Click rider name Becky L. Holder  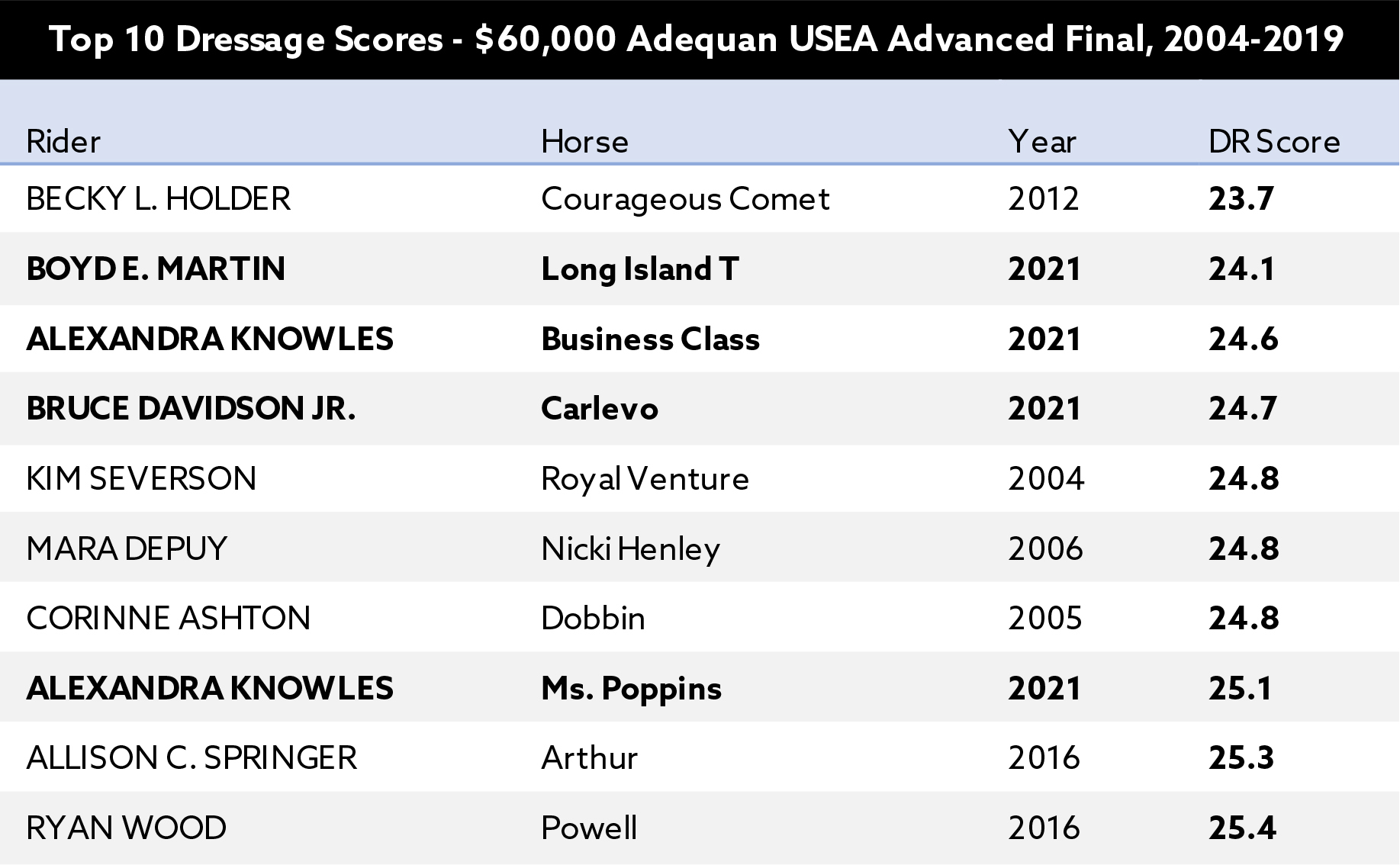[x=159, y=199]
